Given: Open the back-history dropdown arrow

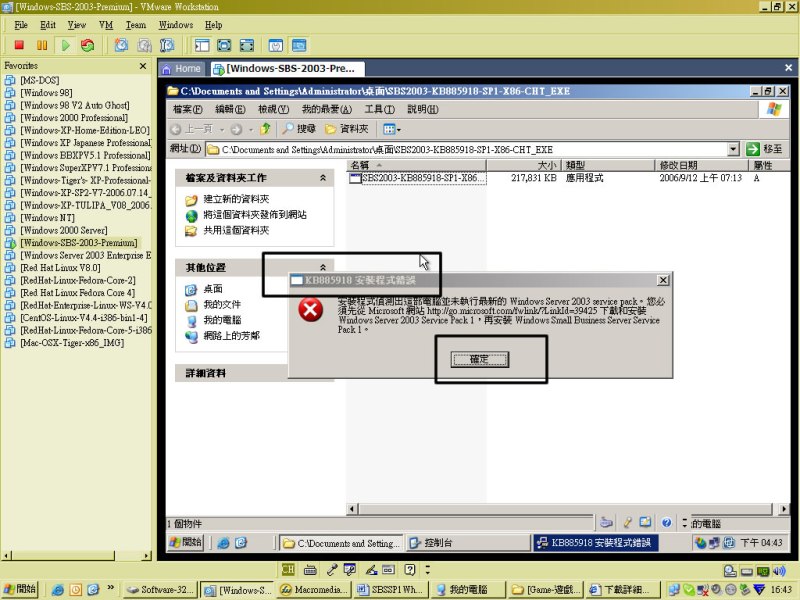Looking at the screenshot, I should [221, 130].
